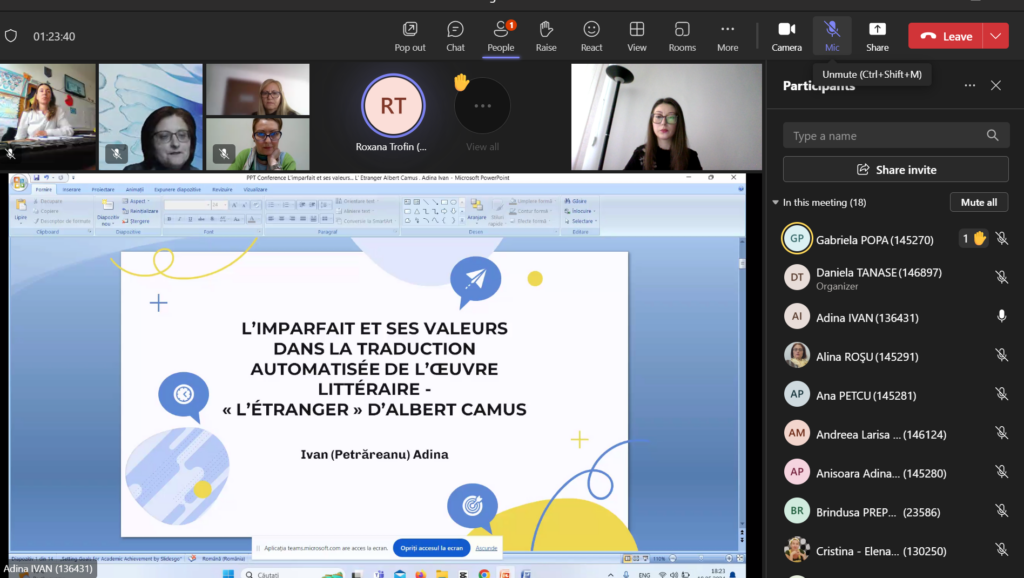Open the React emoji menu
1024x578 pixels.
tap(592, 36)
